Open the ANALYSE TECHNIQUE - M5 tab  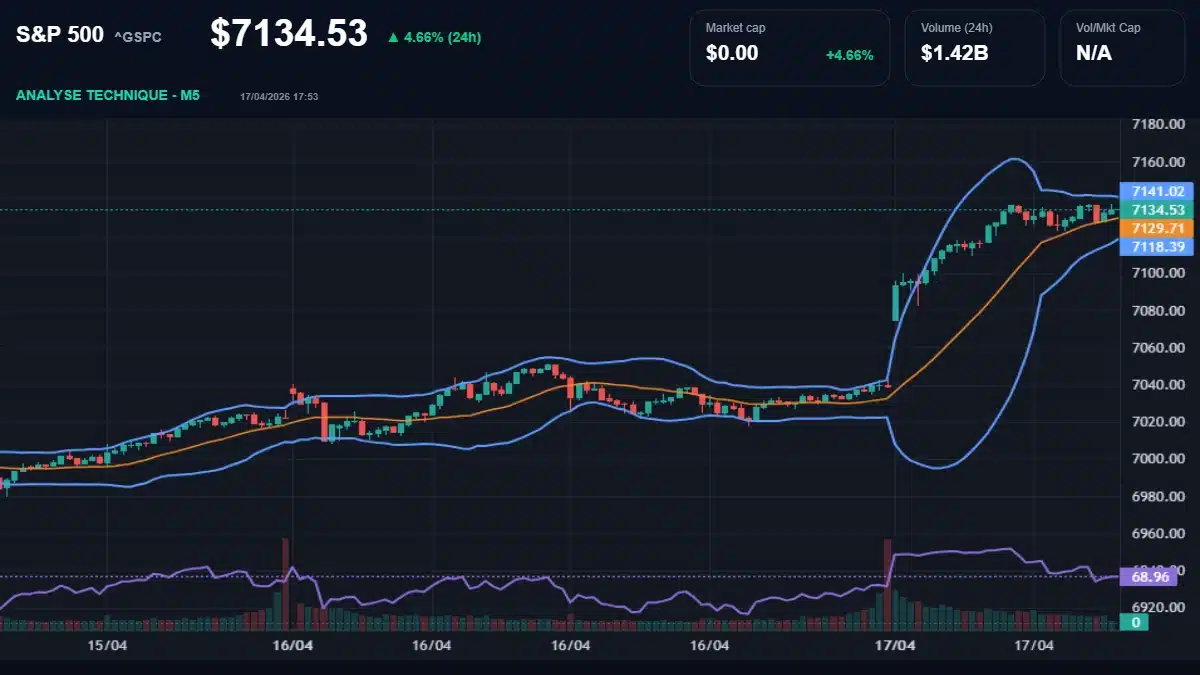point(108,96)
